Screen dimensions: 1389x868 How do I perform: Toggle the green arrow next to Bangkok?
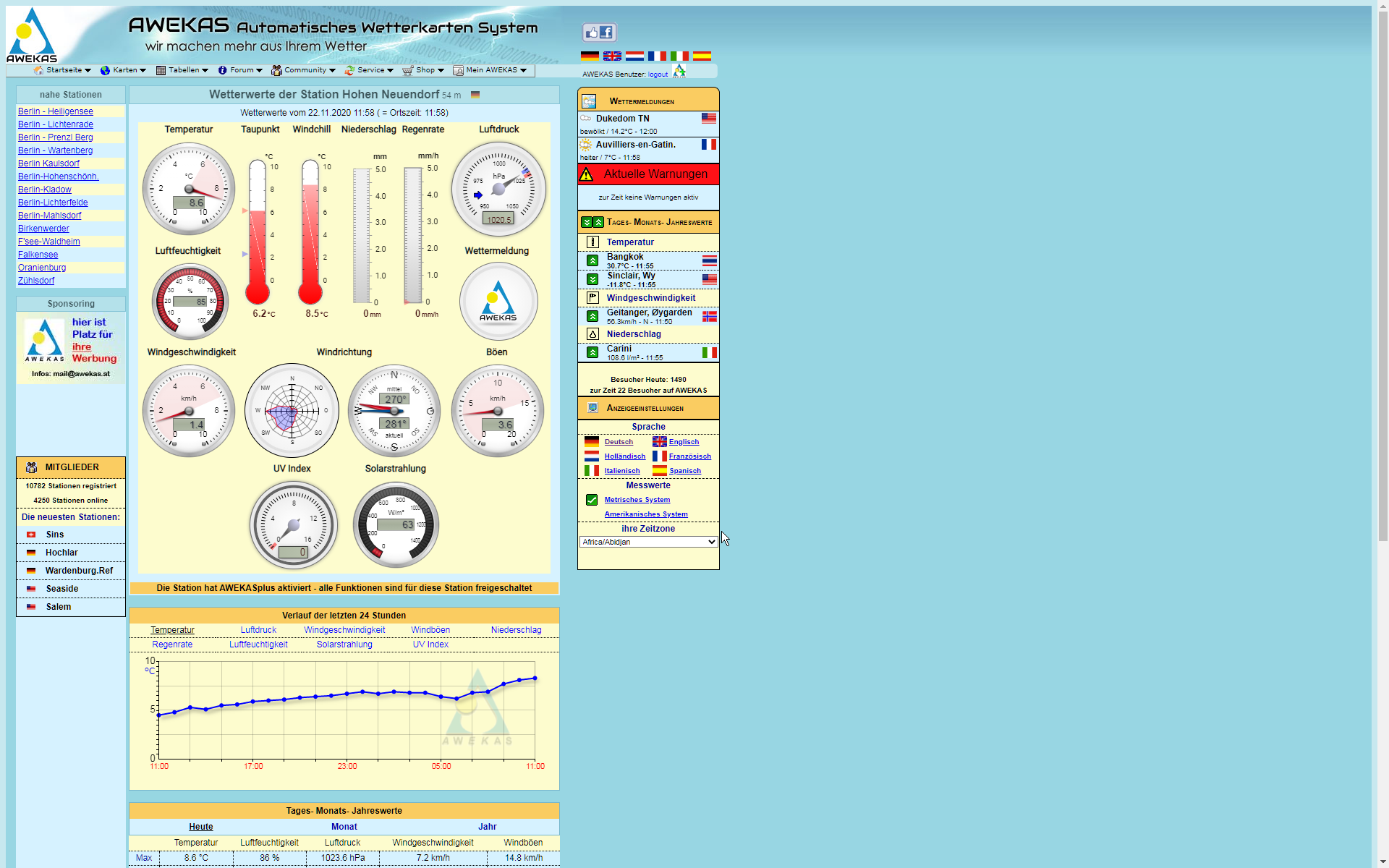(x=592, y=260)
